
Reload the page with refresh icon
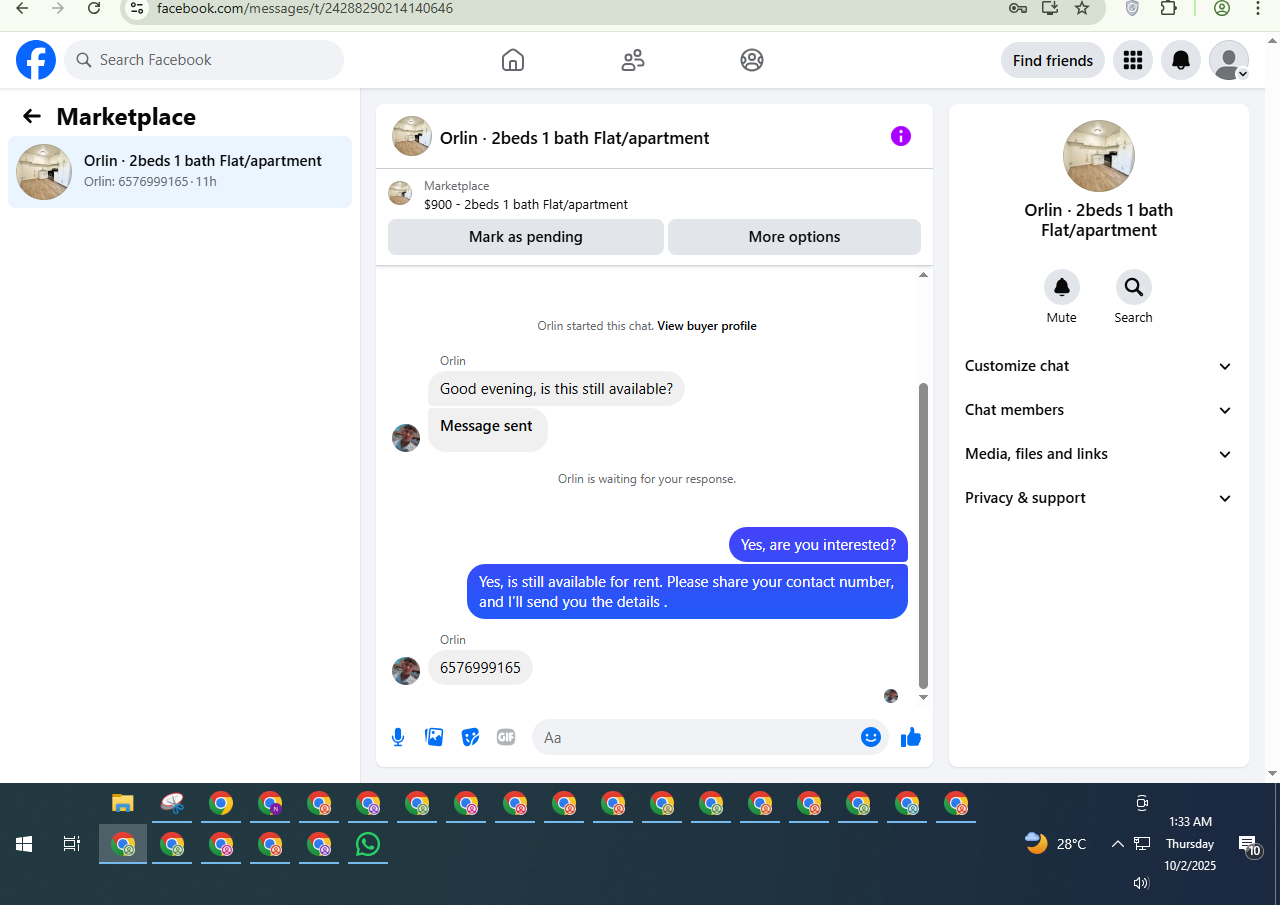[94, 8]
